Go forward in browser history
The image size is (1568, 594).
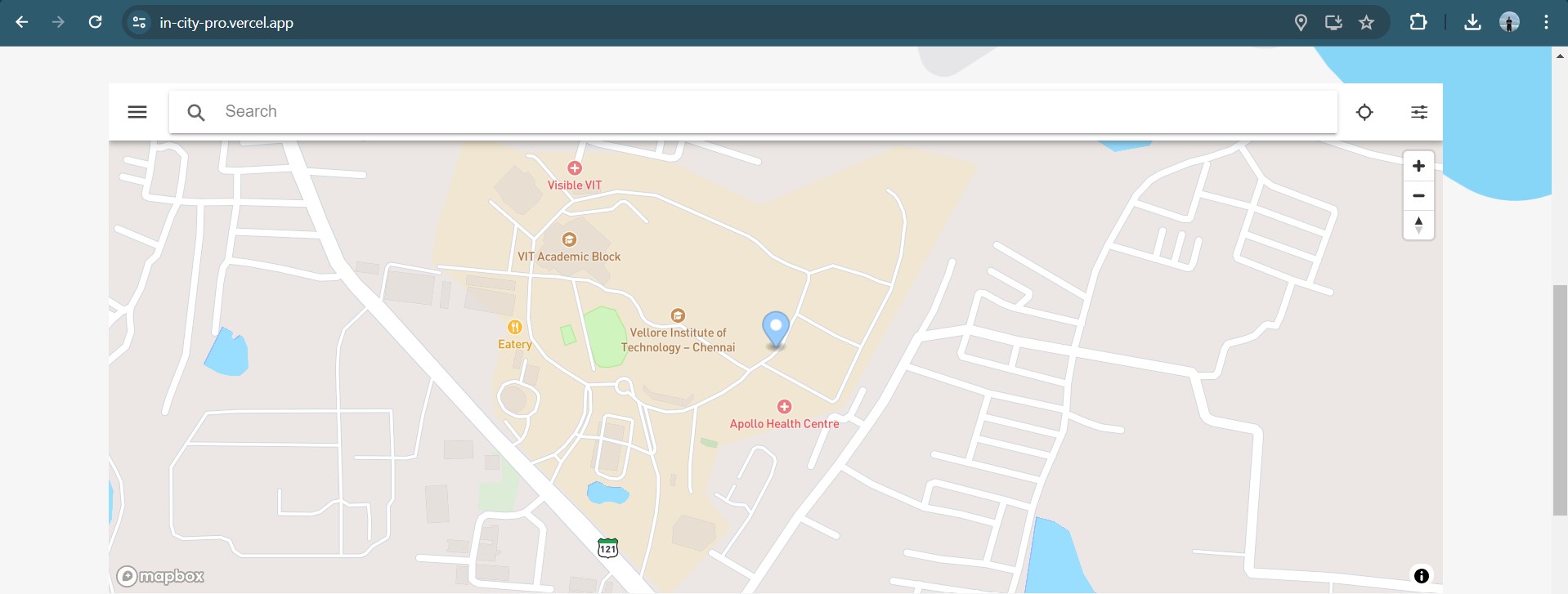tap(58, 22)
